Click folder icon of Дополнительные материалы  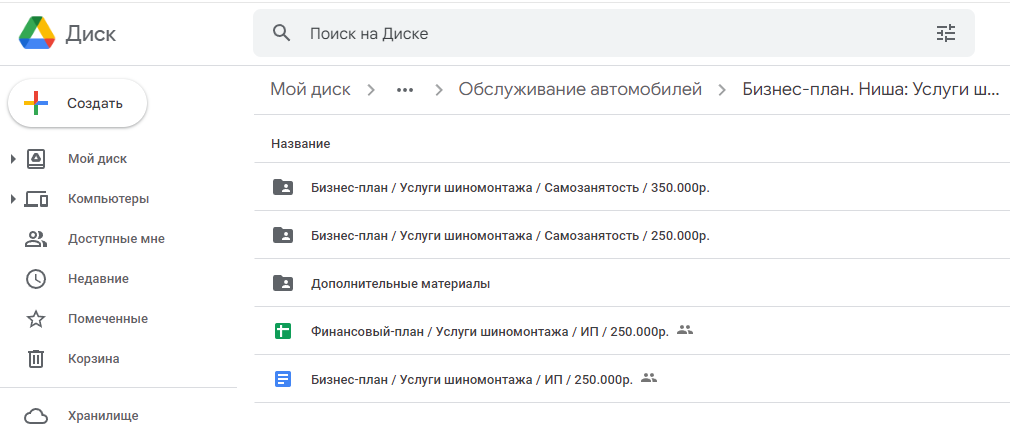pos(283,283)
